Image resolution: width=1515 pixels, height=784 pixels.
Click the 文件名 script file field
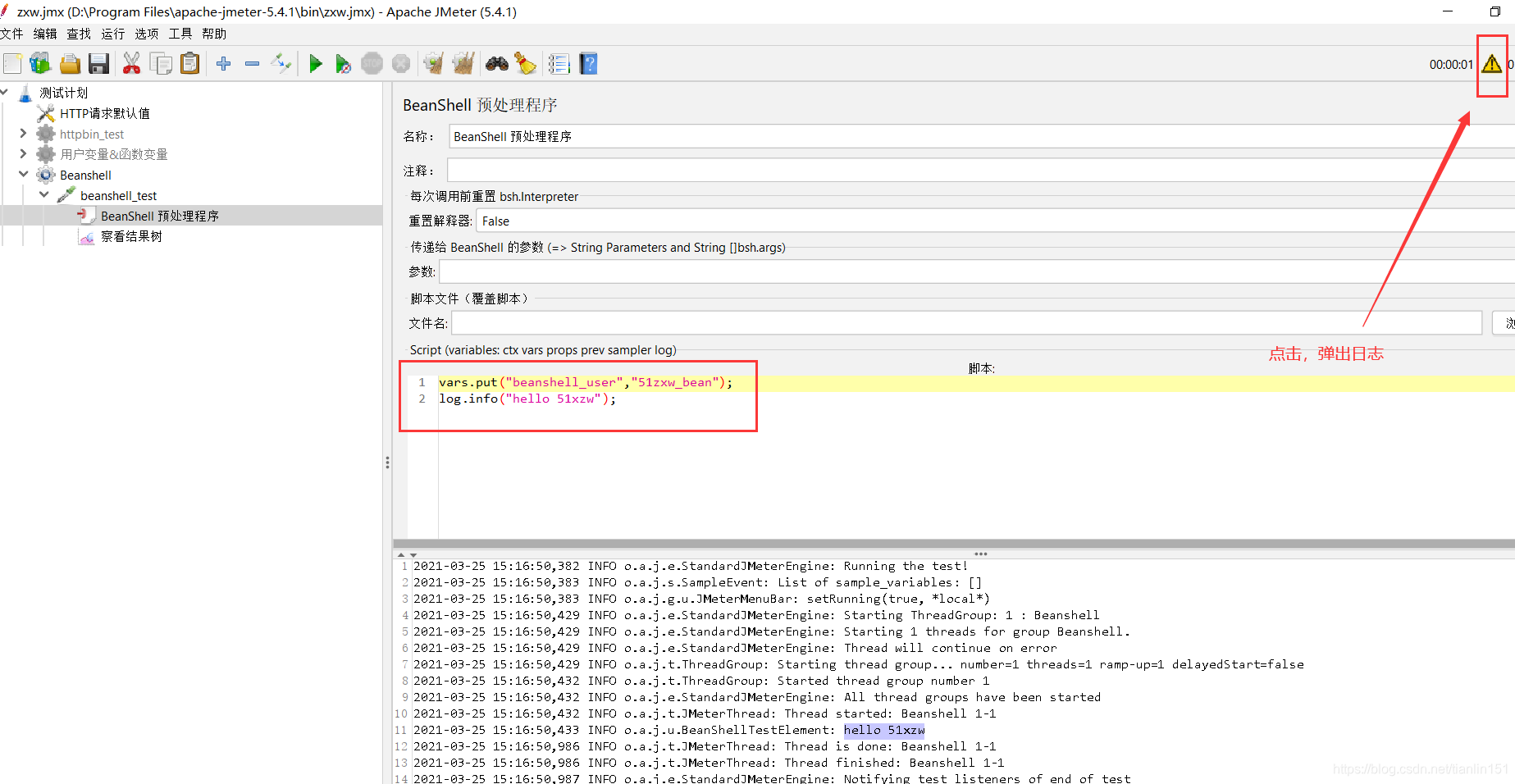click(x=966, y=323)
